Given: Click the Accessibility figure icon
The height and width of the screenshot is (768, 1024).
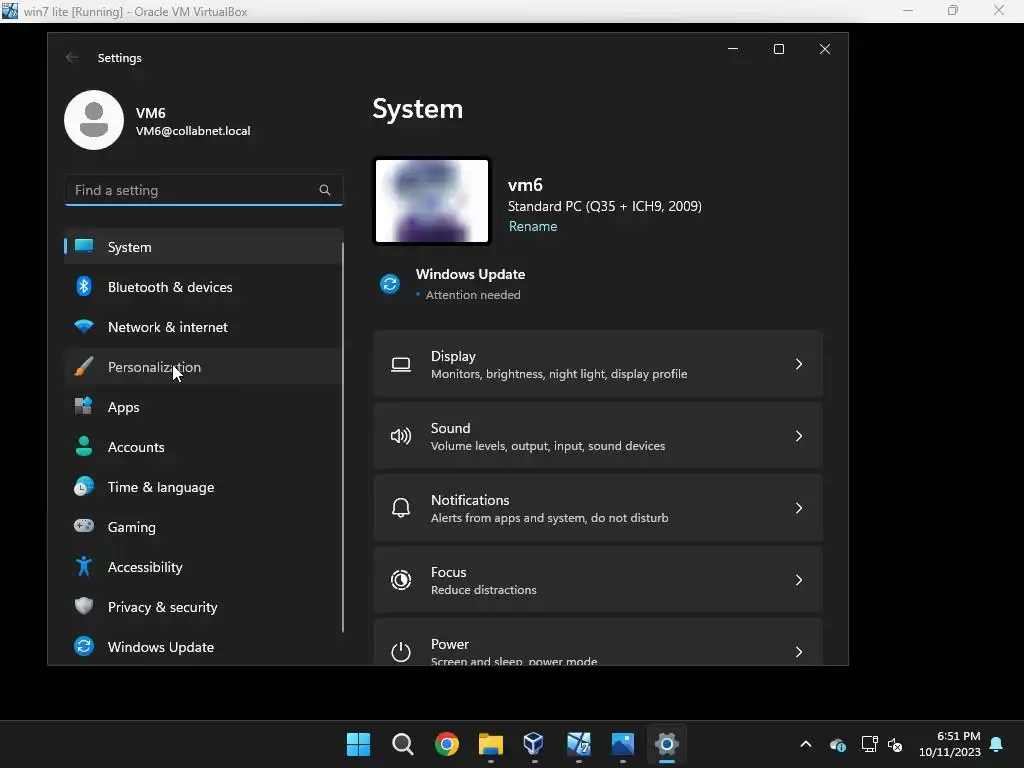Looking at the screenshot, I should [84, 566].
